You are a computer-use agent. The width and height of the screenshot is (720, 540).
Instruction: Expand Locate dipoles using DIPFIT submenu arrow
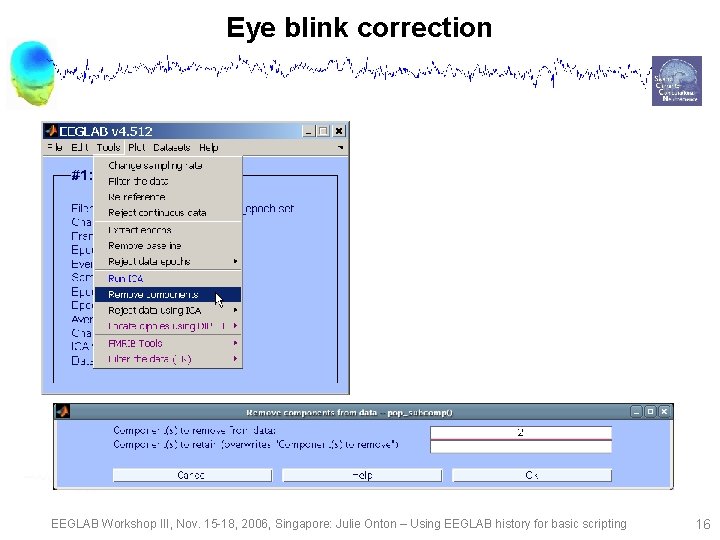[x=236, y=326]
